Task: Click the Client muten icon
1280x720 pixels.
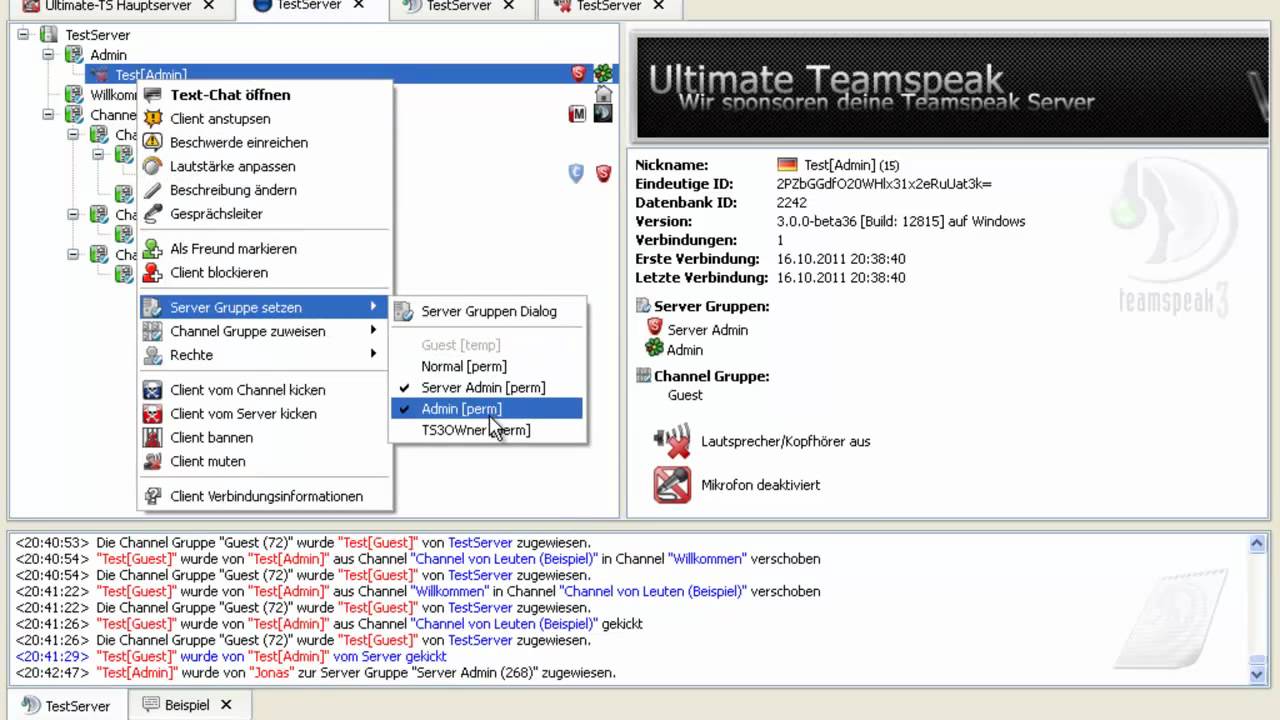Action: (153, 462)
